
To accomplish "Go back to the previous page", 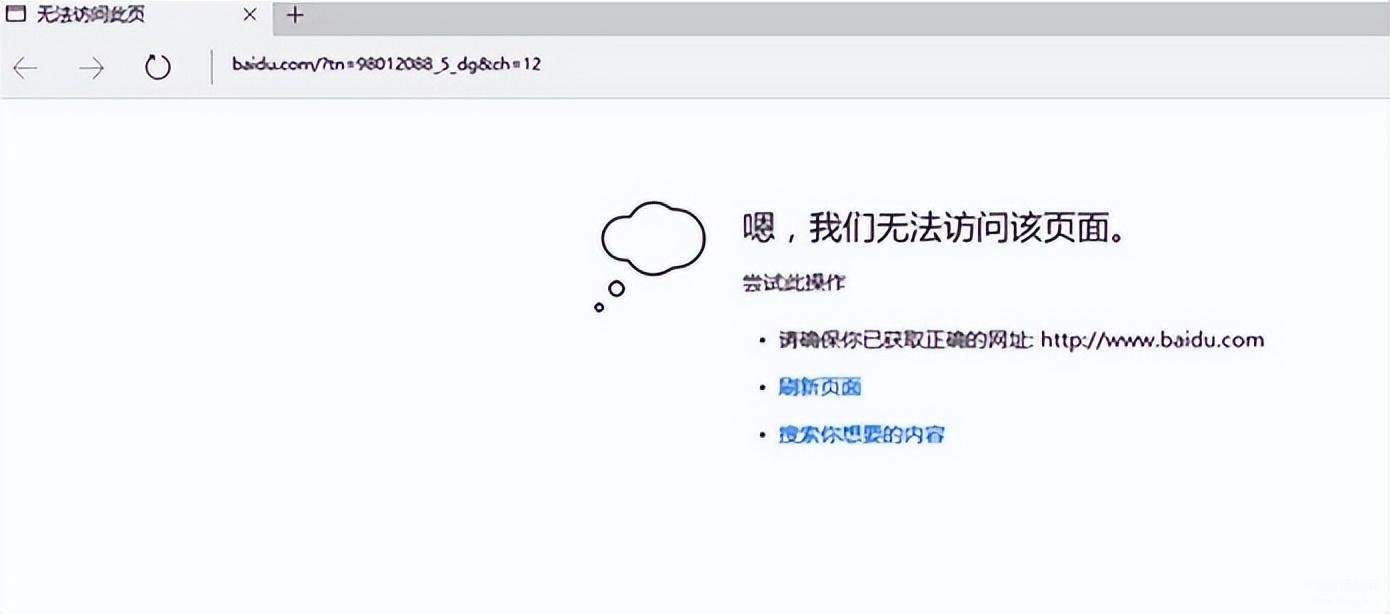I will click(x=26, y=68).
